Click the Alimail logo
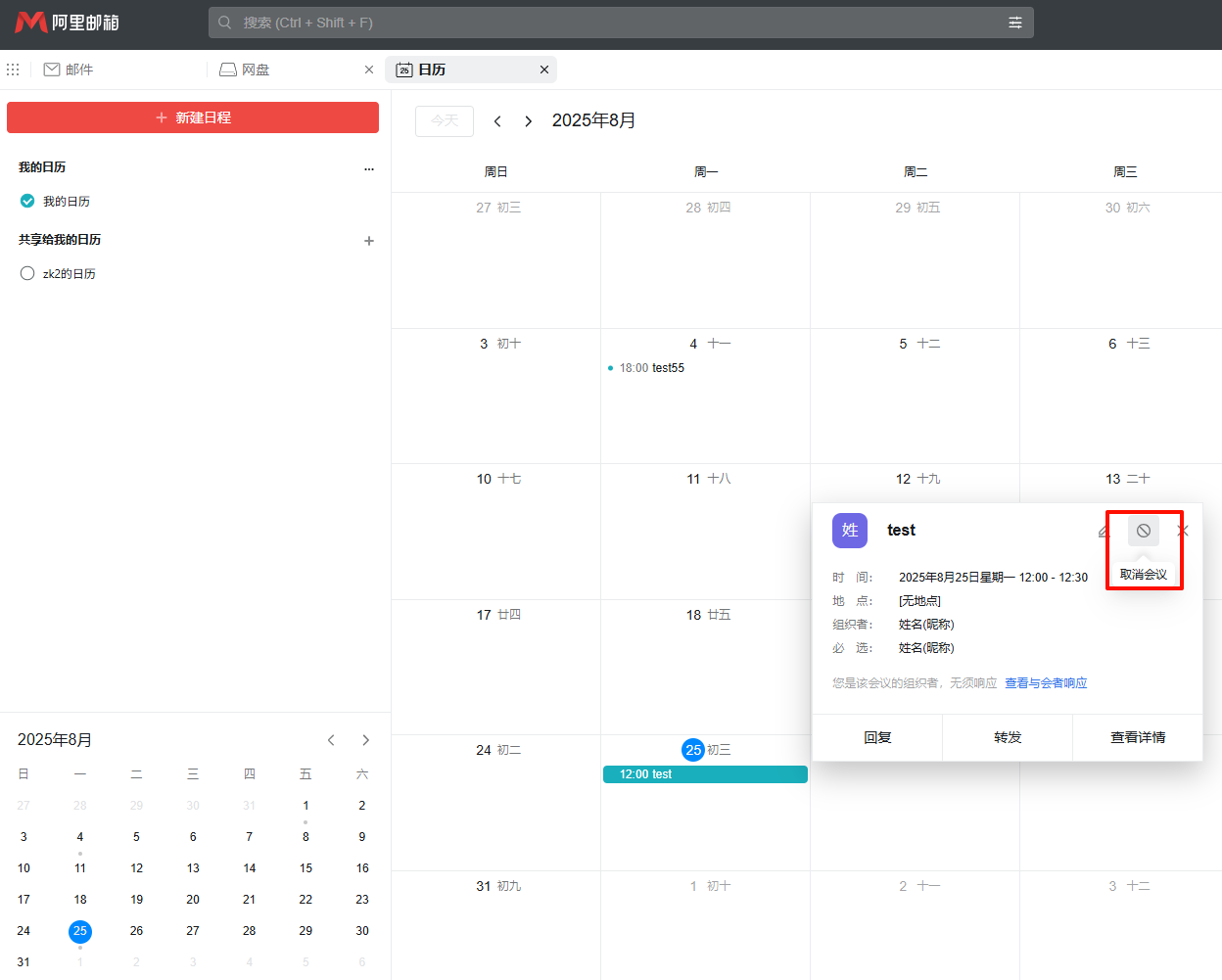The image size is (1222, 980). click(67, 22)
